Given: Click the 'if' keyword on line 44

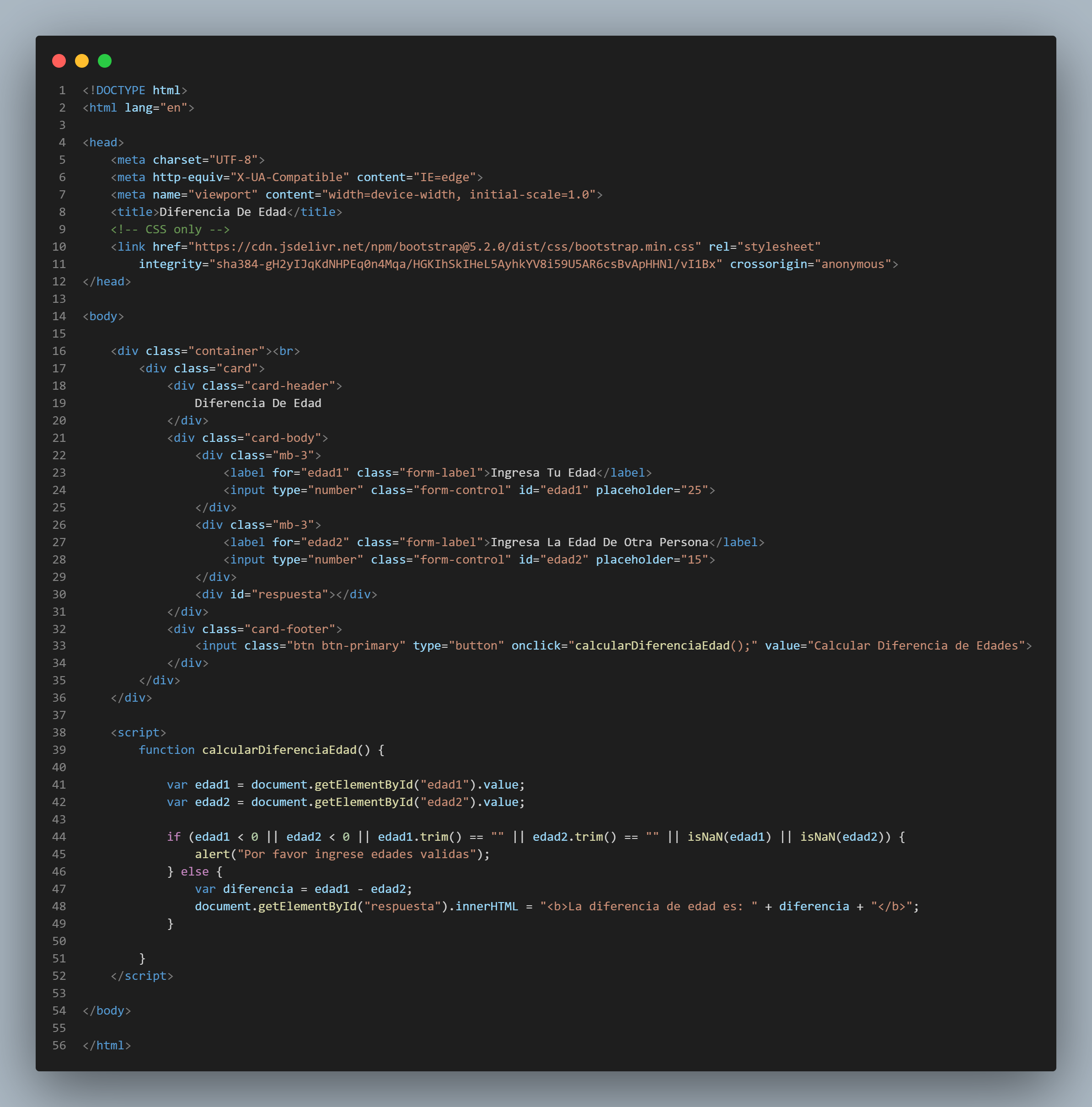Looking at the screenshot, I should click(x=174, y=837).
